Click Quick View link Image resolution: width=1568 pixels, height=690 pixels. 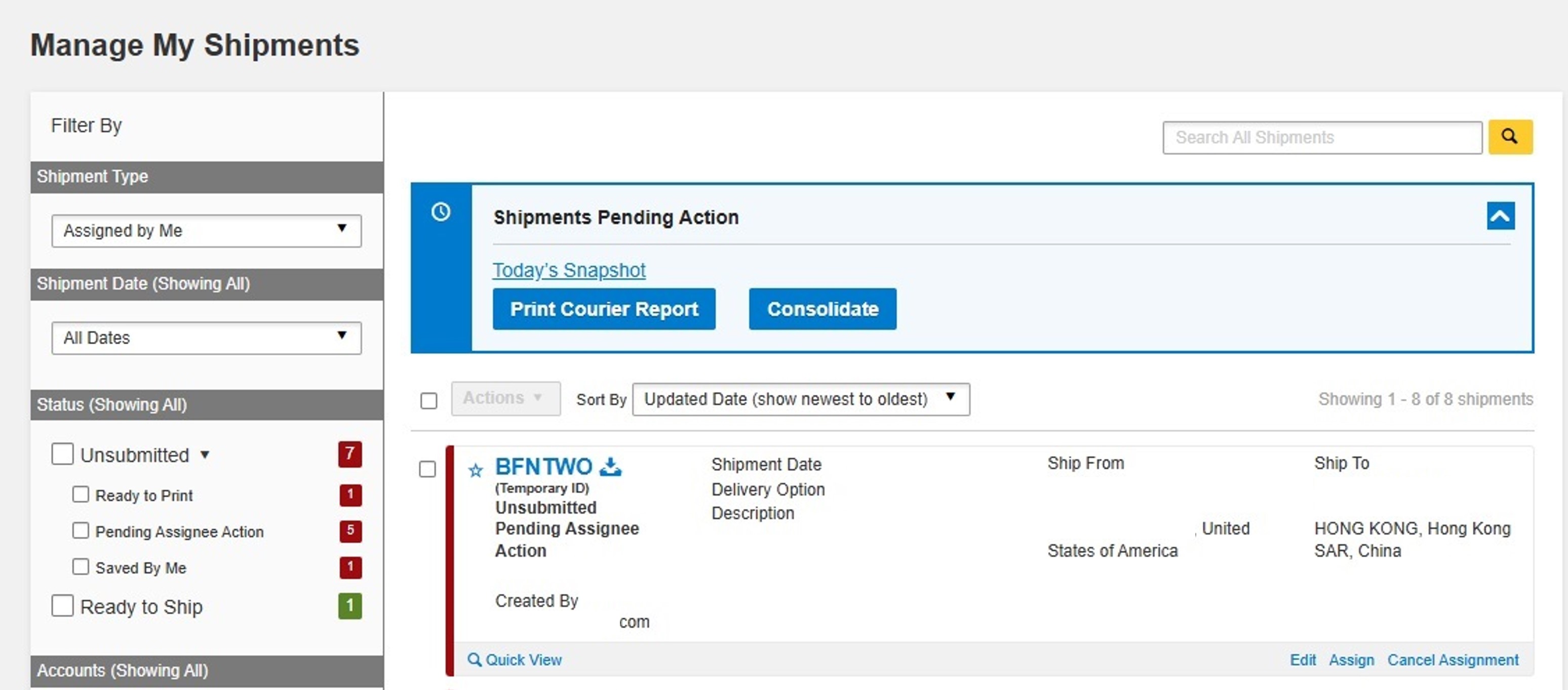(523, 660)
